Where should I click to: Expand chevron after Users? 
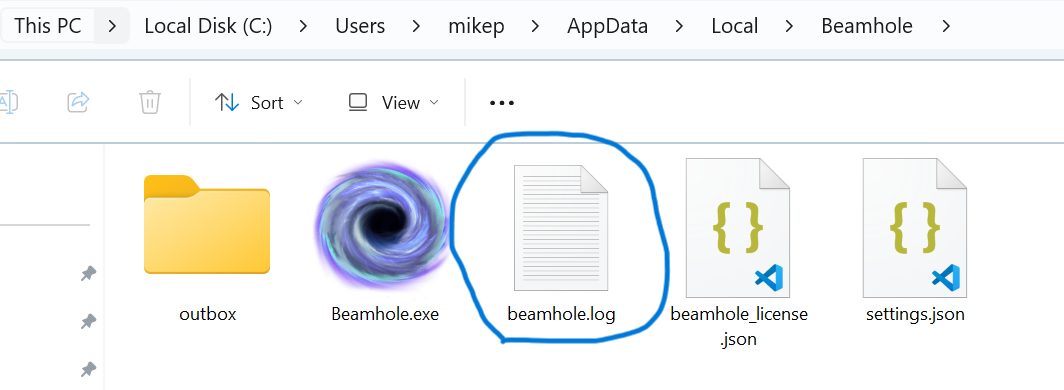[416, 26]
